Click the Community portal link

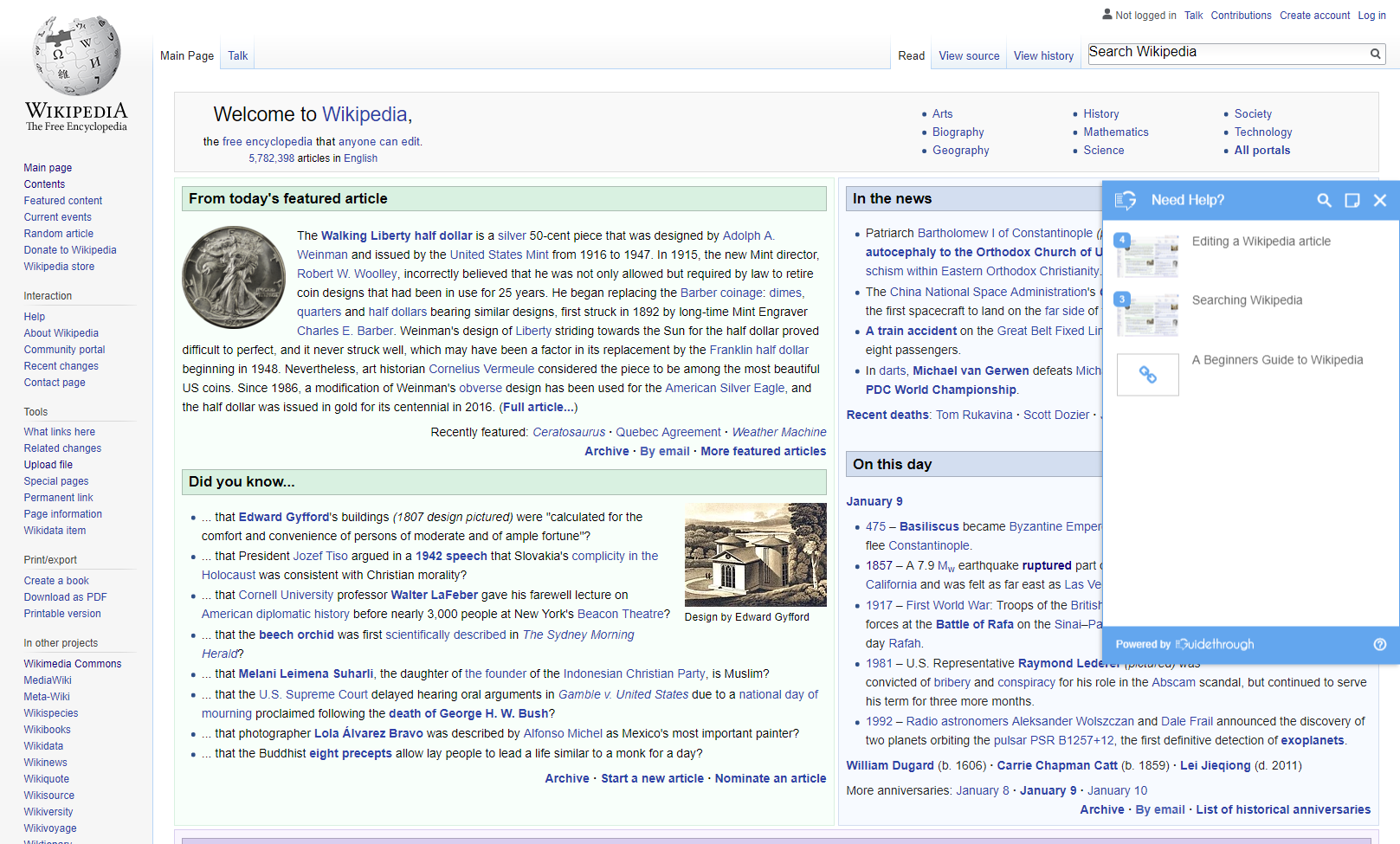point(65,350)
